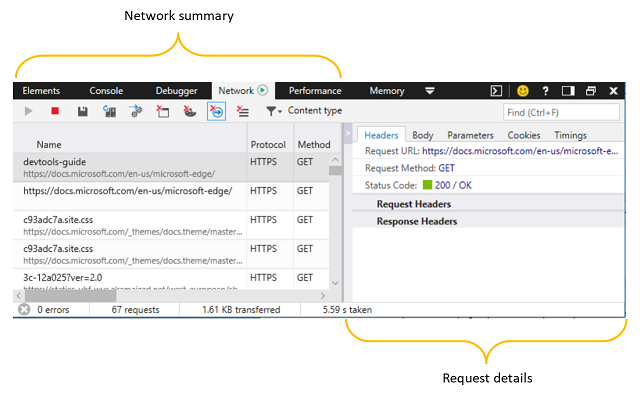The height and width of the screenshot is (396, 640).
Task: Click the Find (Ctrl+F) search box
Action: pos(561,112)
